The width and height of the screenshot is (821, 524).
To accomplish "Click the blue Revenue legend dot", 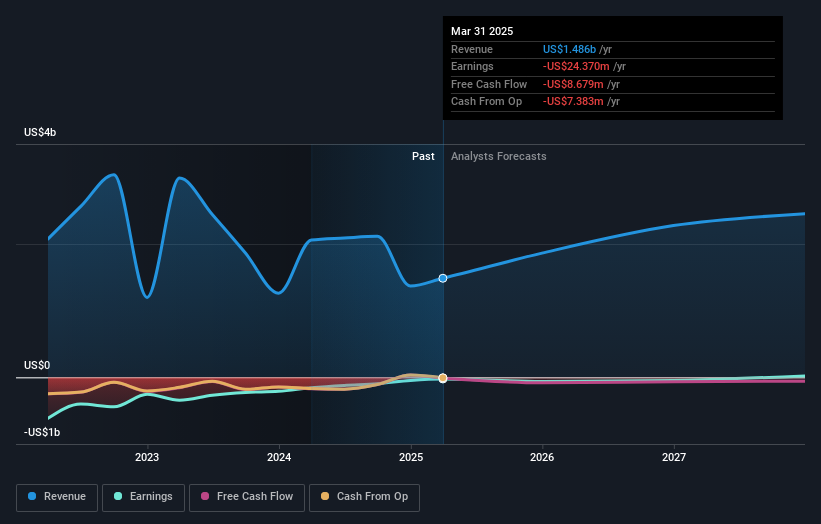I will (x=32, y=496).
